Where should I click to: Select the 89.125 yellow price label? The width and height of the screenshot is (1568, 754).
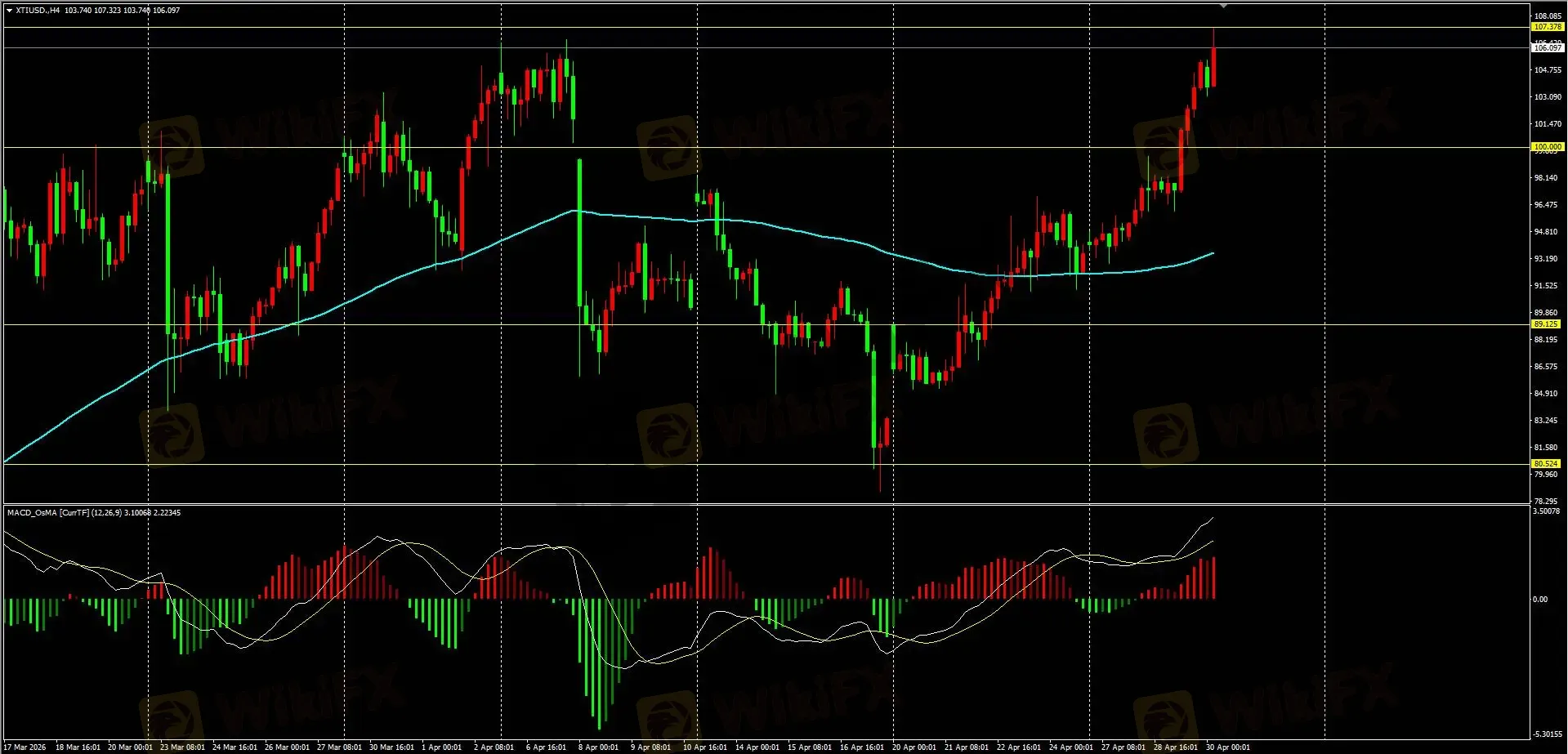pos(1545,324)
